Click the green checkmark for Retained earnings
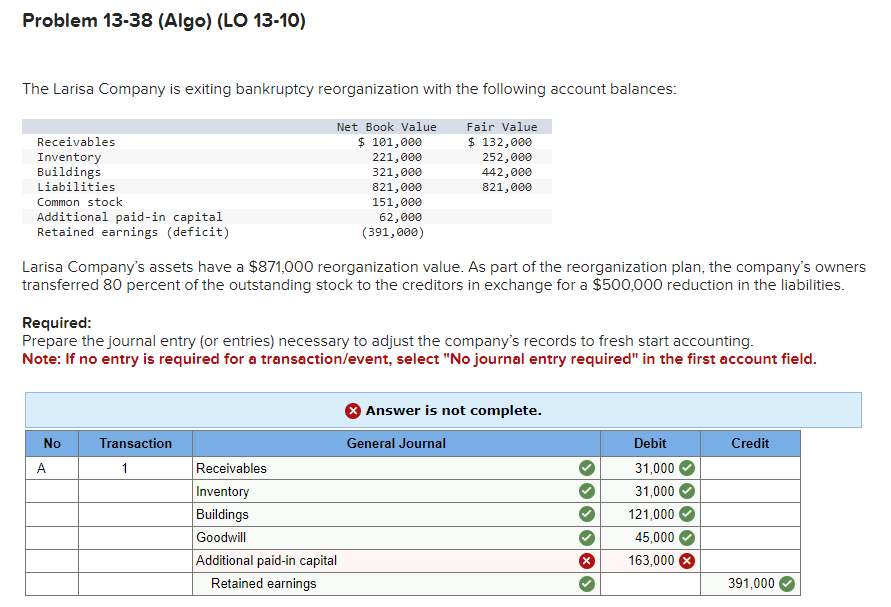Image resolution: width=891 pixels, height=607 pixels. pos(587,584)
